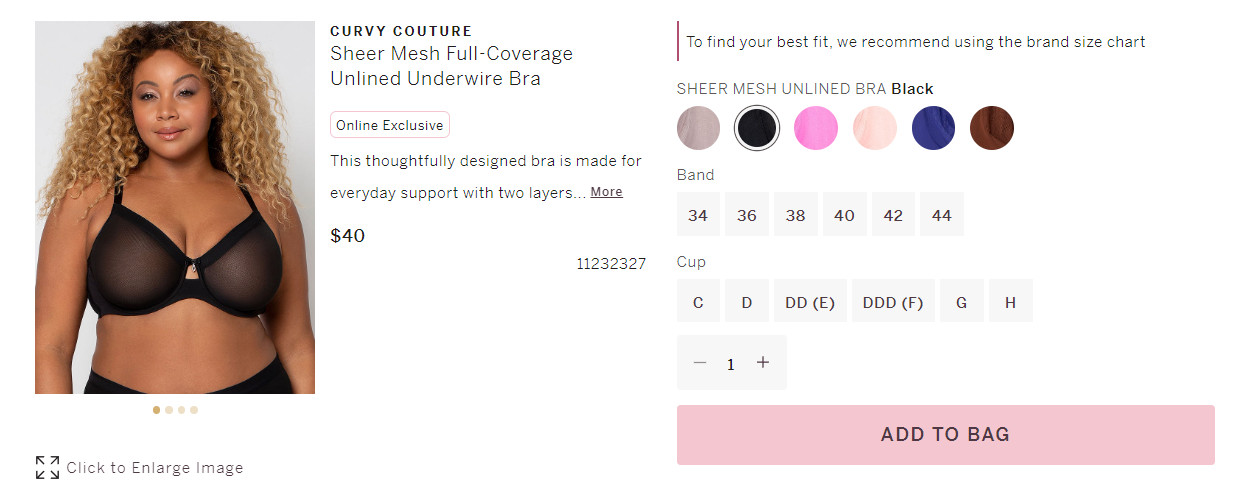Screen dimensions: 1242x493
Task: Jump to the last image carousel dot
Action: [x=194, y=410]
